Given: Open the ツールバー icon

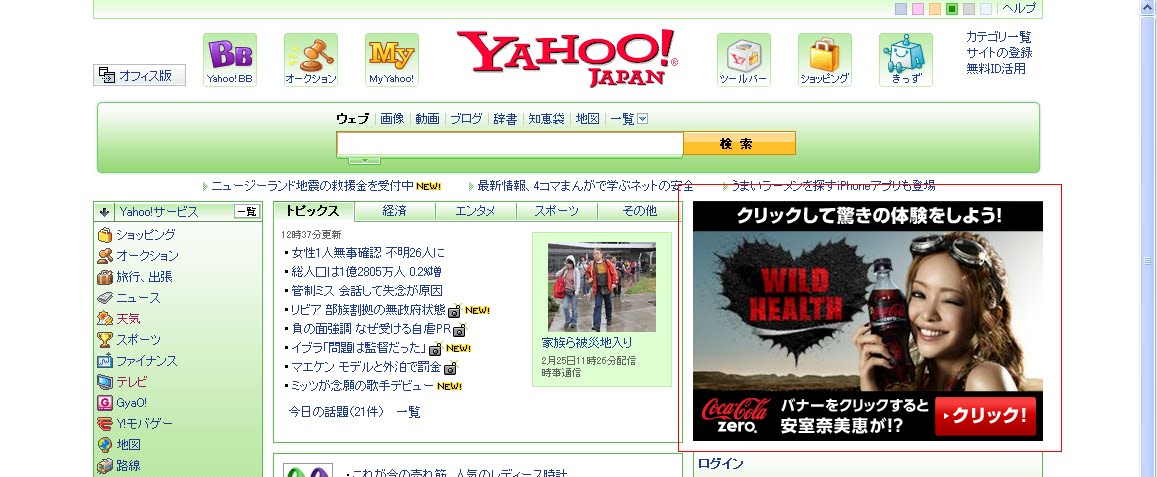Looking at the screenshot, I should [744, 60].
